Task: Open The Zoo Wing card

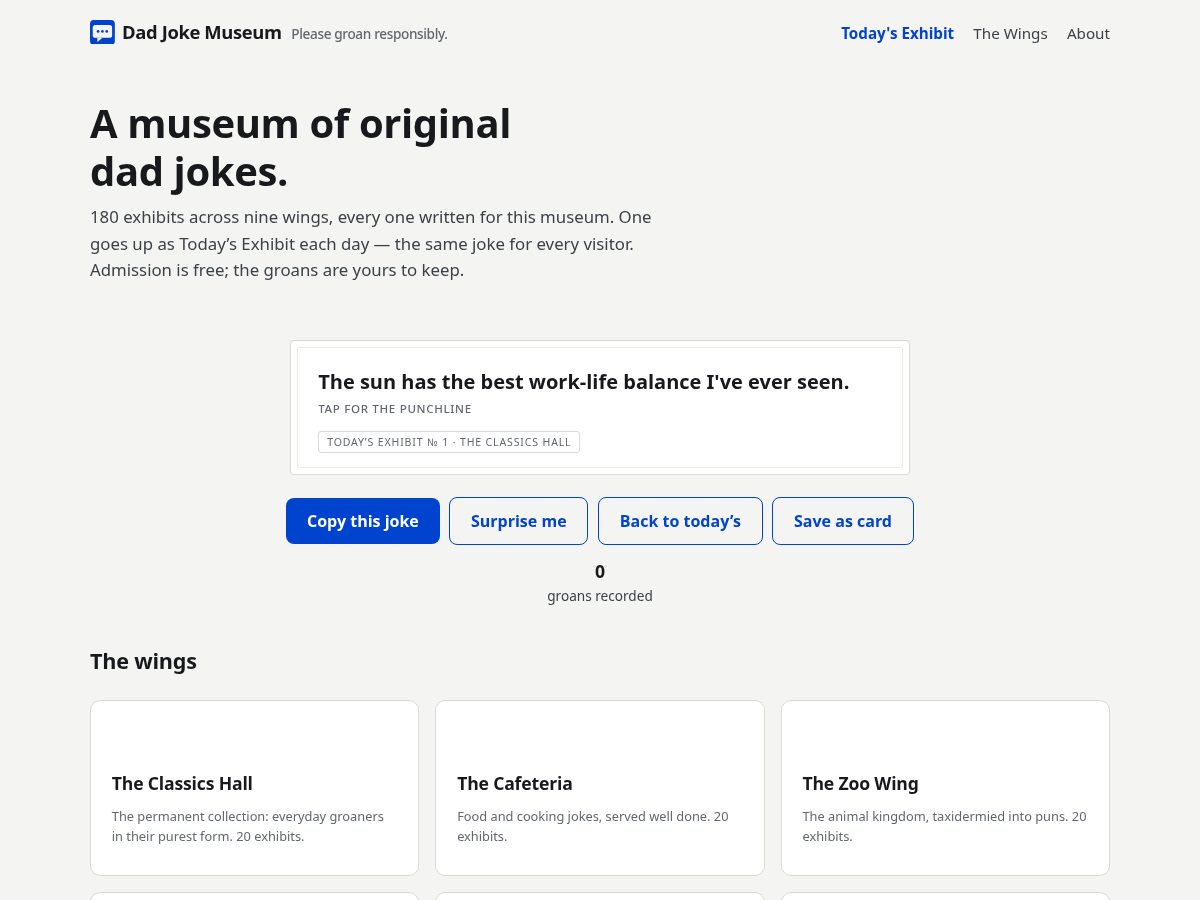Action: (x=945, y=788)
